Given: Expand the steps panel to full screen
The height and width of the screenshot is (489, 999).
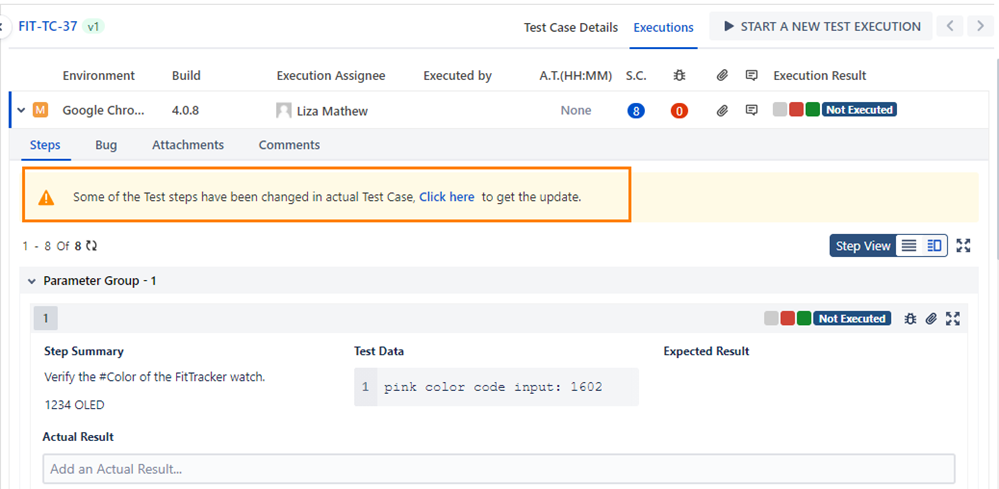Looking at the screenshot, I should 963,246.
